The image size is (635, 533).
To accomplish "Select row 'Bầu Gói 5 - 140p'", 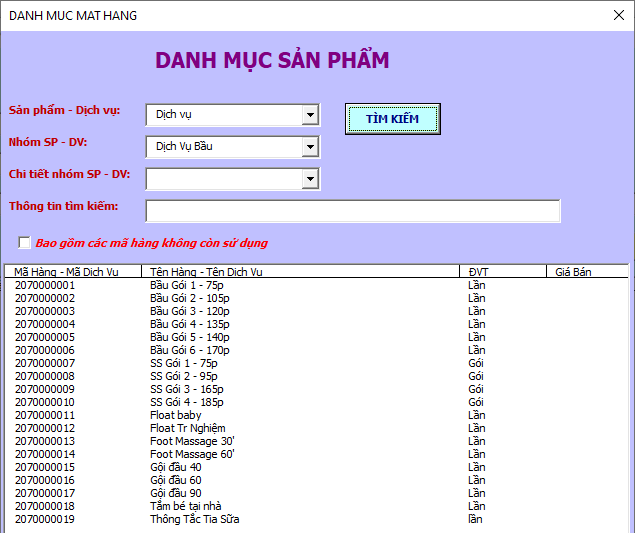I will pos(316,337).
